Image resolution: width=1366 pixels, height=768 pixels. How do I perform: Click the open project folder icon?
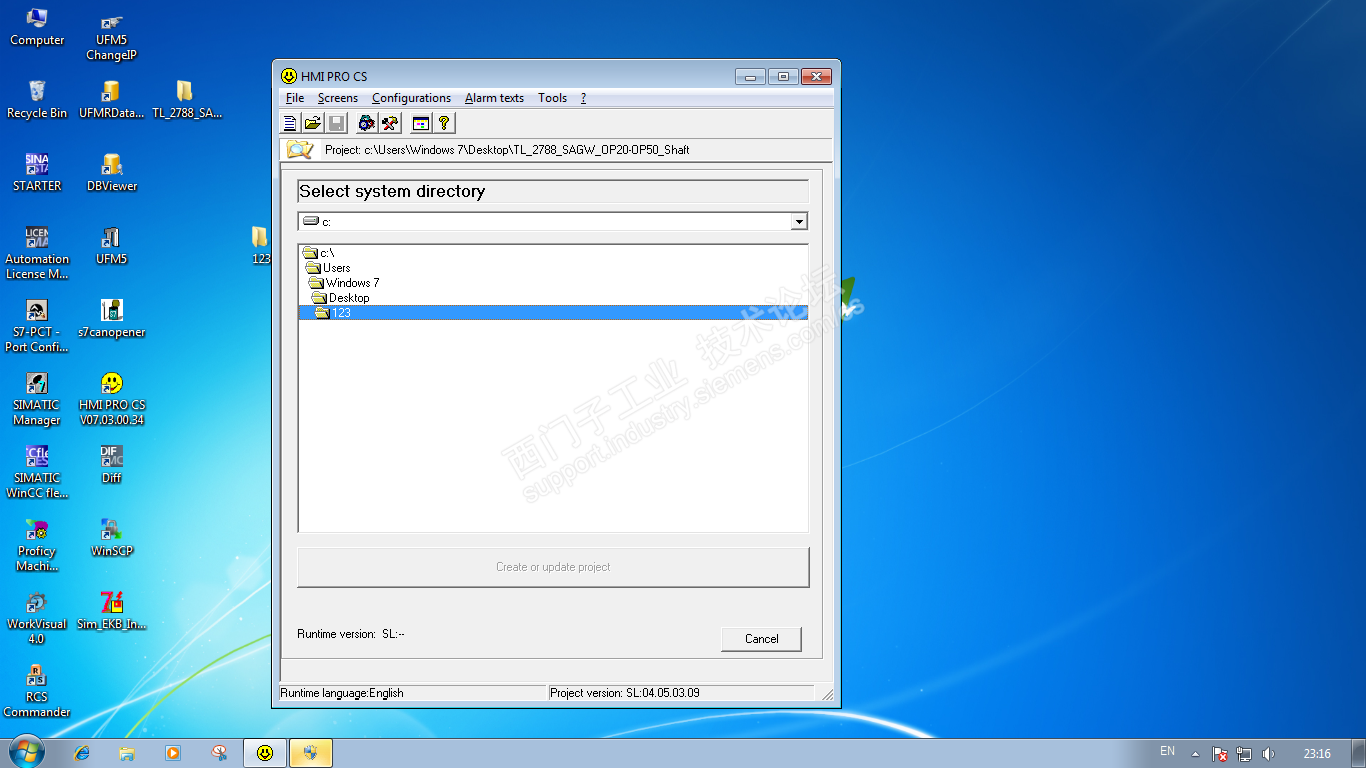click(313, 123)
